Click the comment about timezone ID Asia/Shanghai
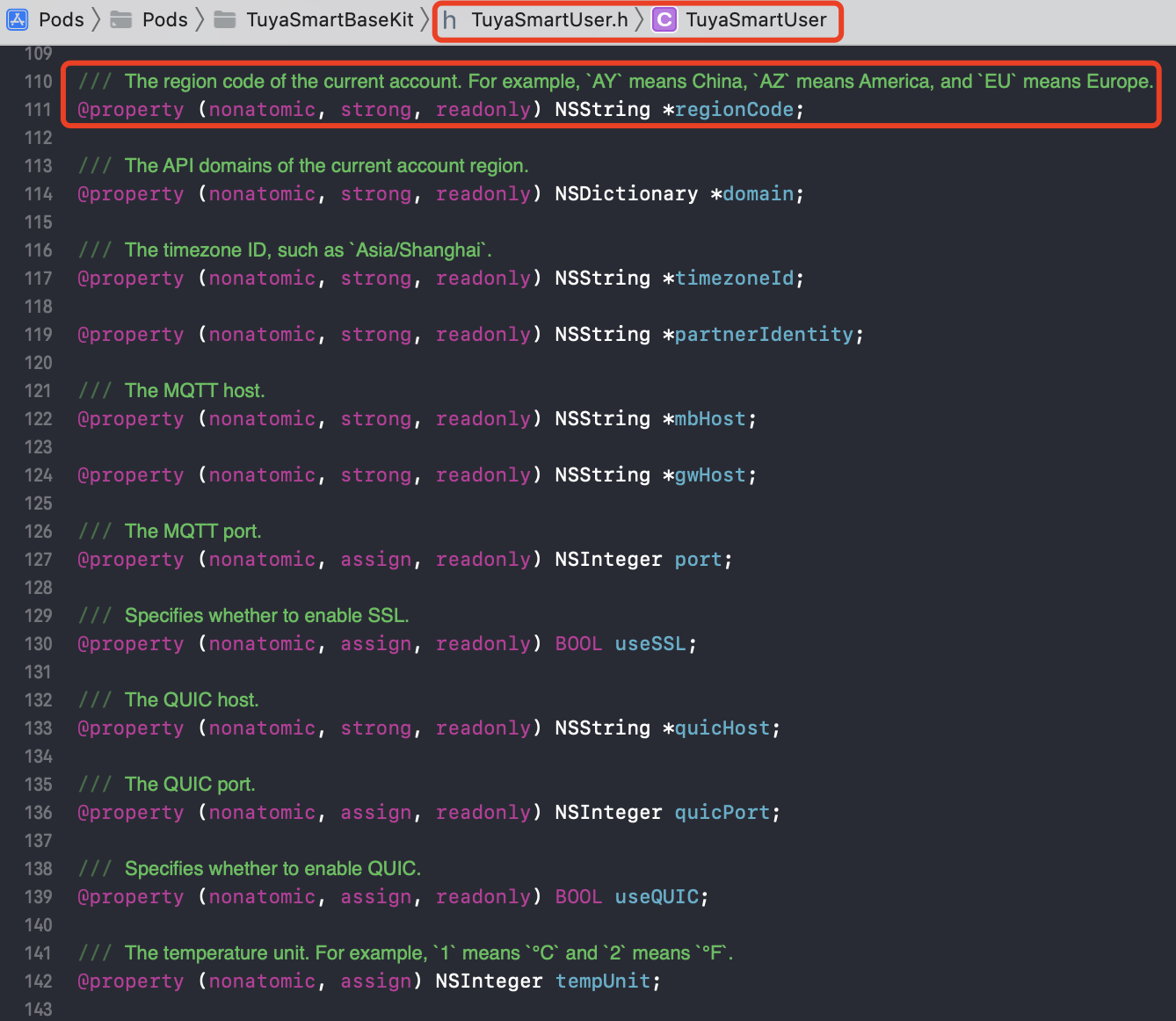The width and height of the screenshot is (1176, 1021). coord(308,250)
